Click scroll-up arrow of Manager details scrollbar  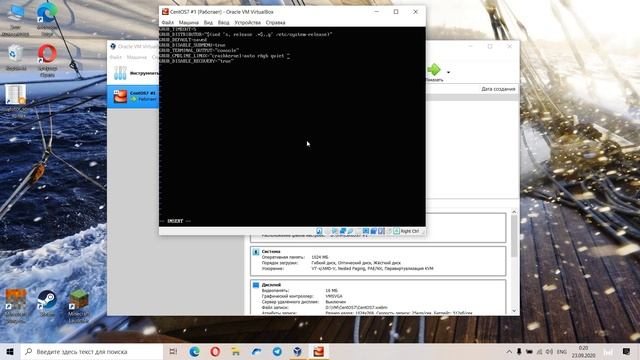click(514, 212)
